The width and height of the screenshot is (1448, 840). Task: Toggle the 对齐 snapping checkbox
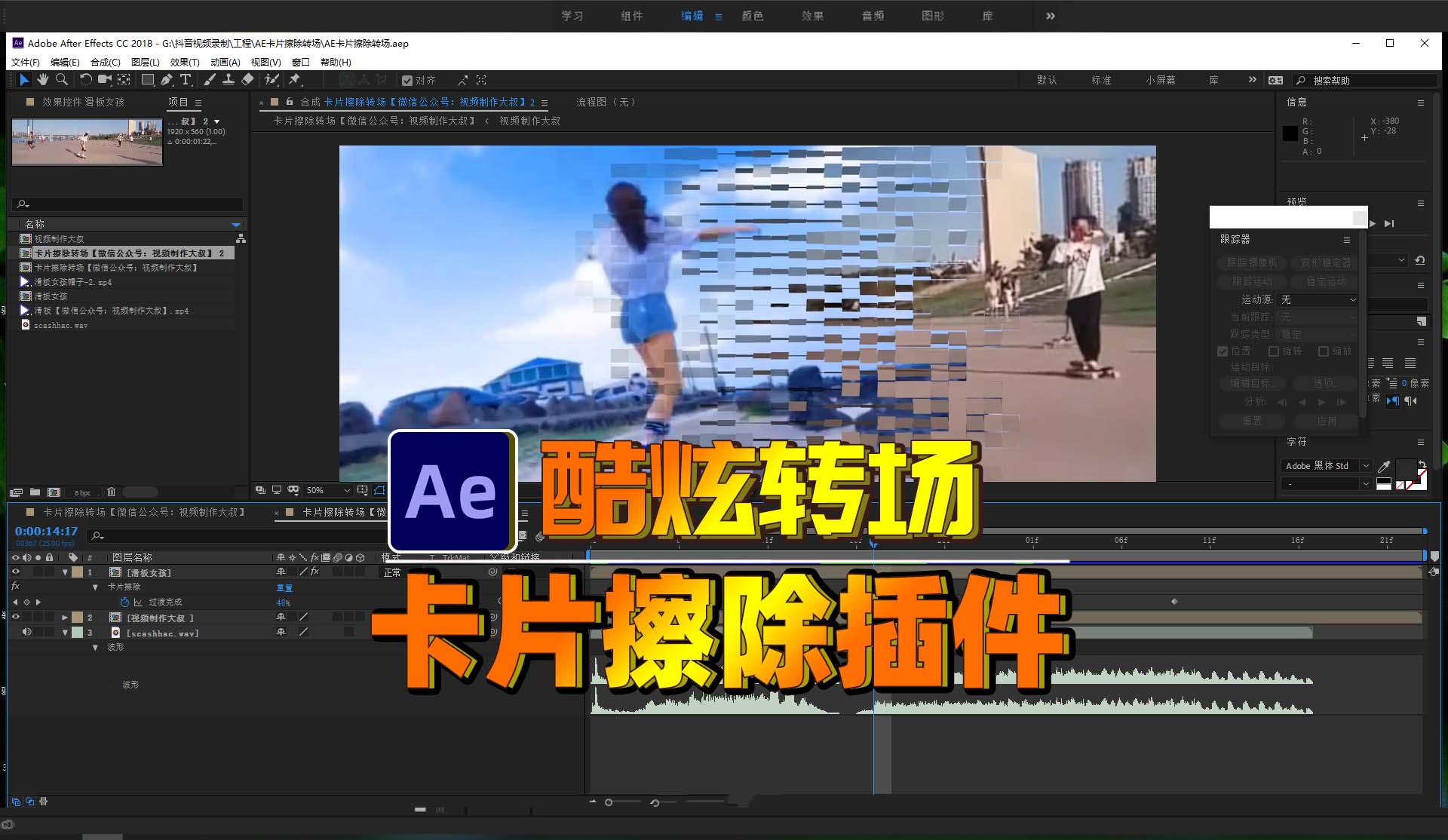pyautogui.click(x=407, y=81)
